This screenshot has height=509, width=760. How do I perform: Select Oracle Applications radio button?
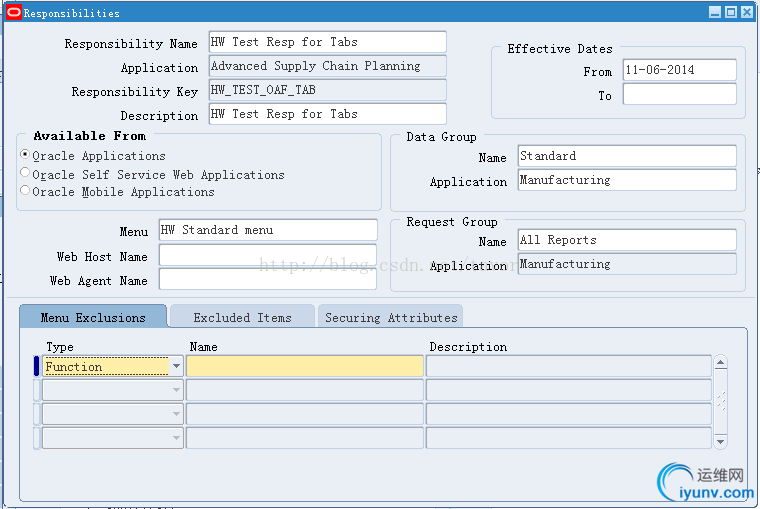pos(25,154)
